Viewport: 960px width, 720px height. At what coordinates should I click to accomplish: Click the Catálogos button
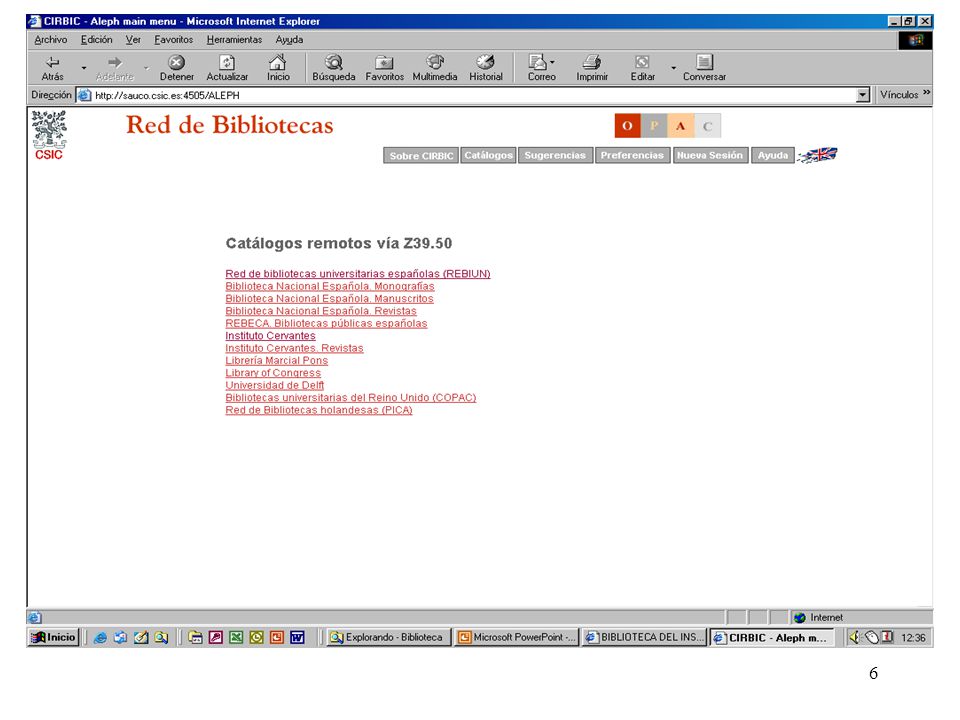click(x=489, y=156)
